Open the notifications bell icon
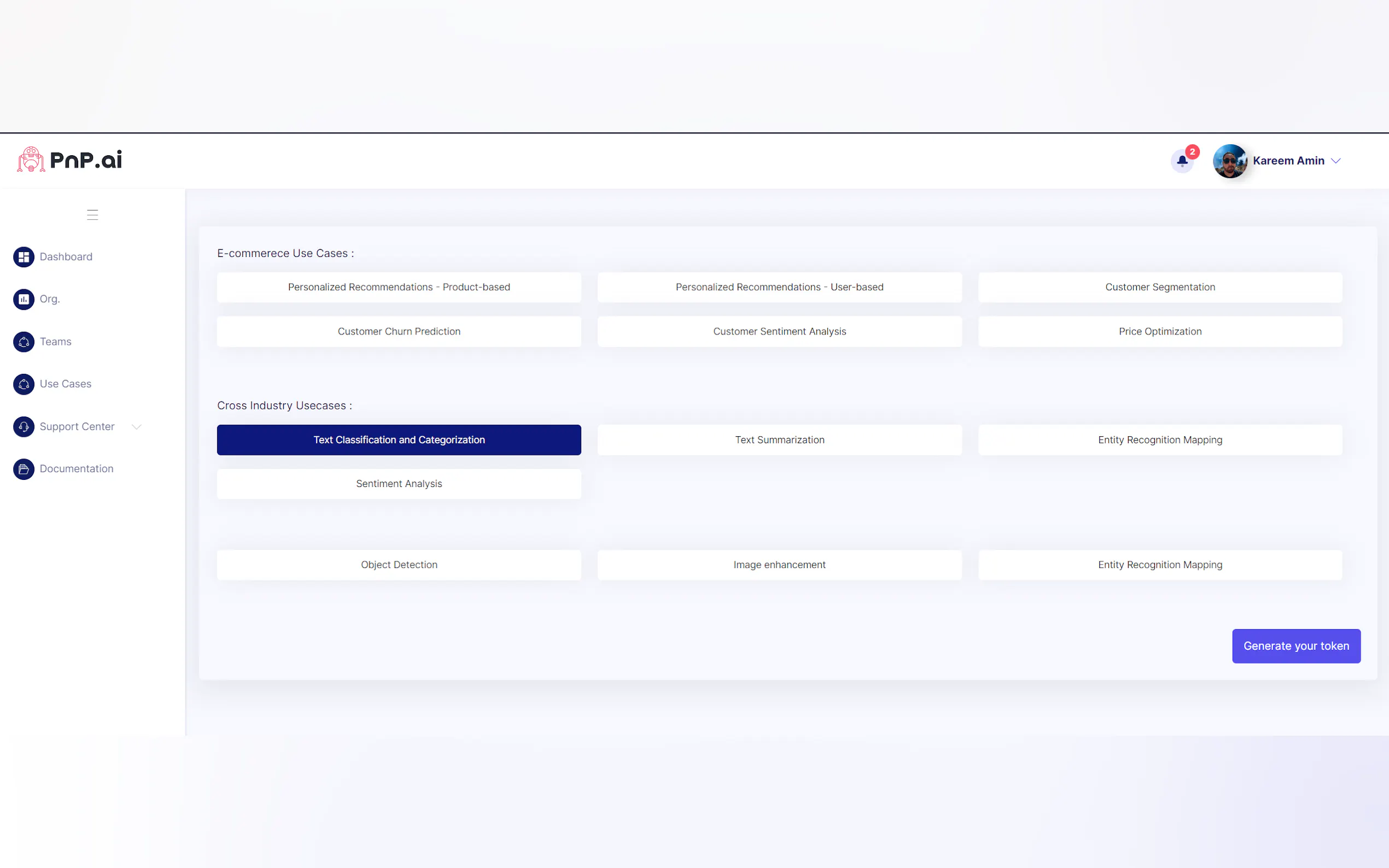Screen dimensions: 1389x868 (1182, 161)
